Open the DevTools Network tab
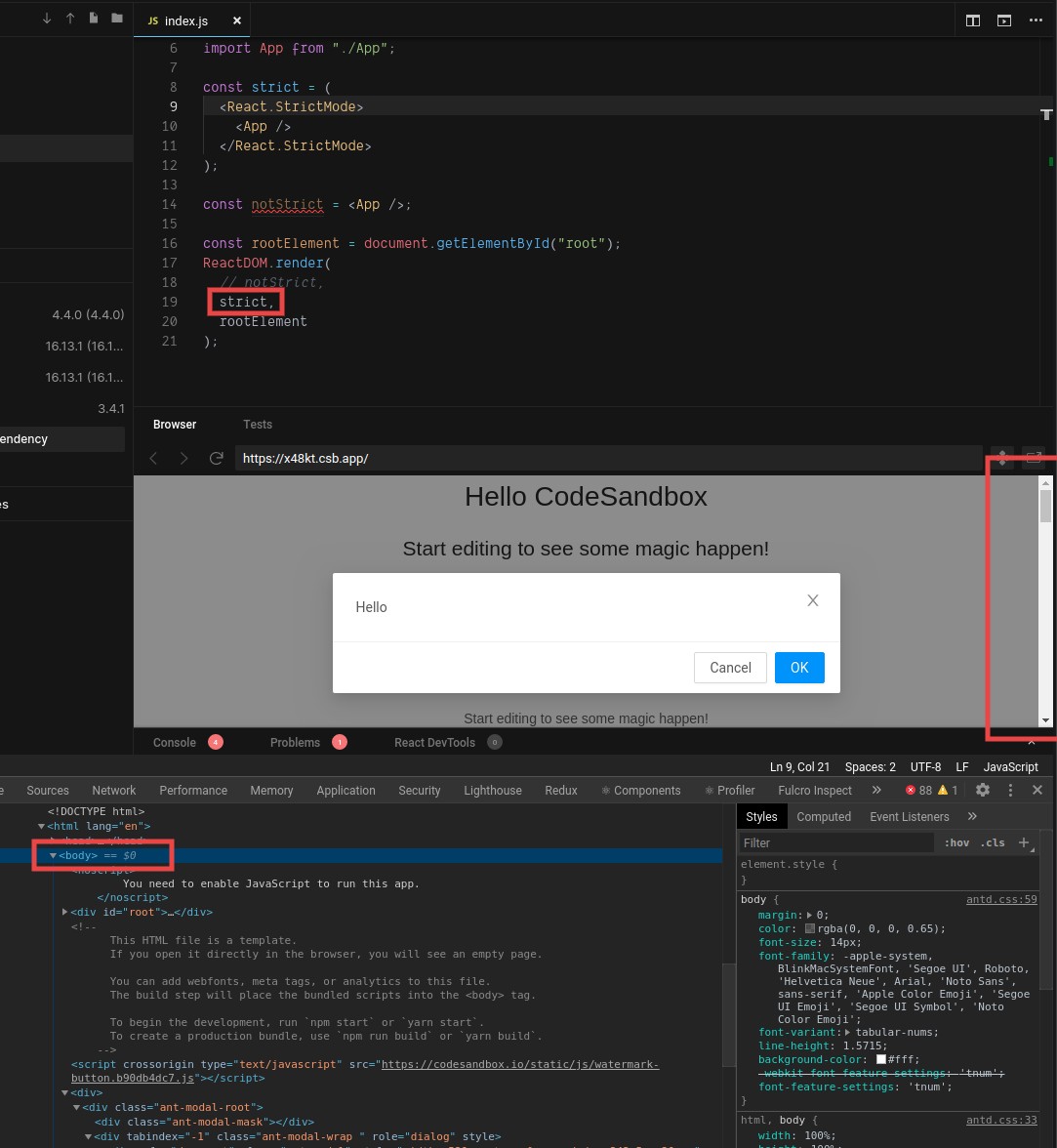Image resolution: width=1057 pixels, height=1148 pixels. 113,791
